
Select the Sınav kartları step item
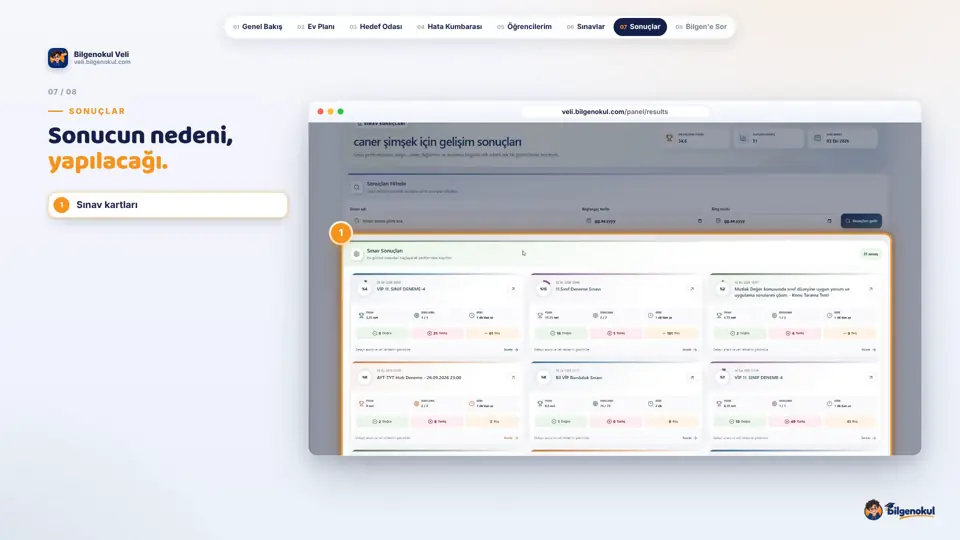coord(168,205)
